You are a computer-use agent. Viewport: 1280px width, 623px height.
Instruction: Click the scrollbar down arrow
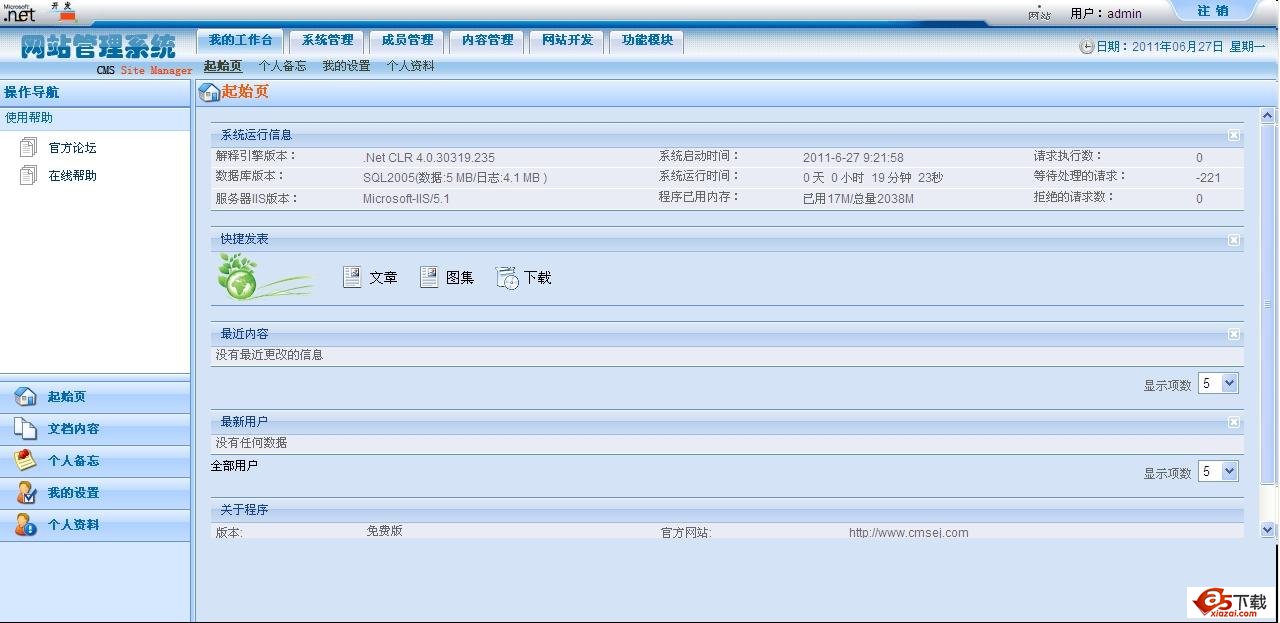[x=1268, y=530]
